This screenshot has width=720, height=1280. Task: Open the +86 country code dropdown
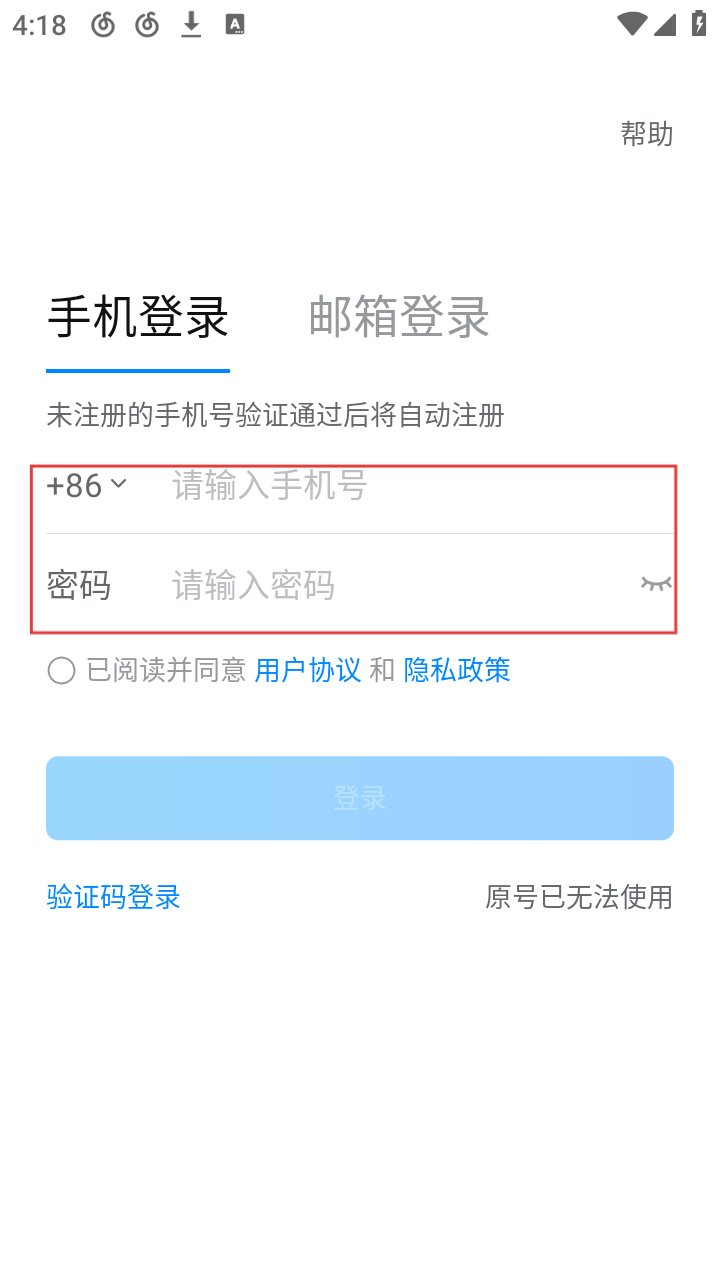87,486
